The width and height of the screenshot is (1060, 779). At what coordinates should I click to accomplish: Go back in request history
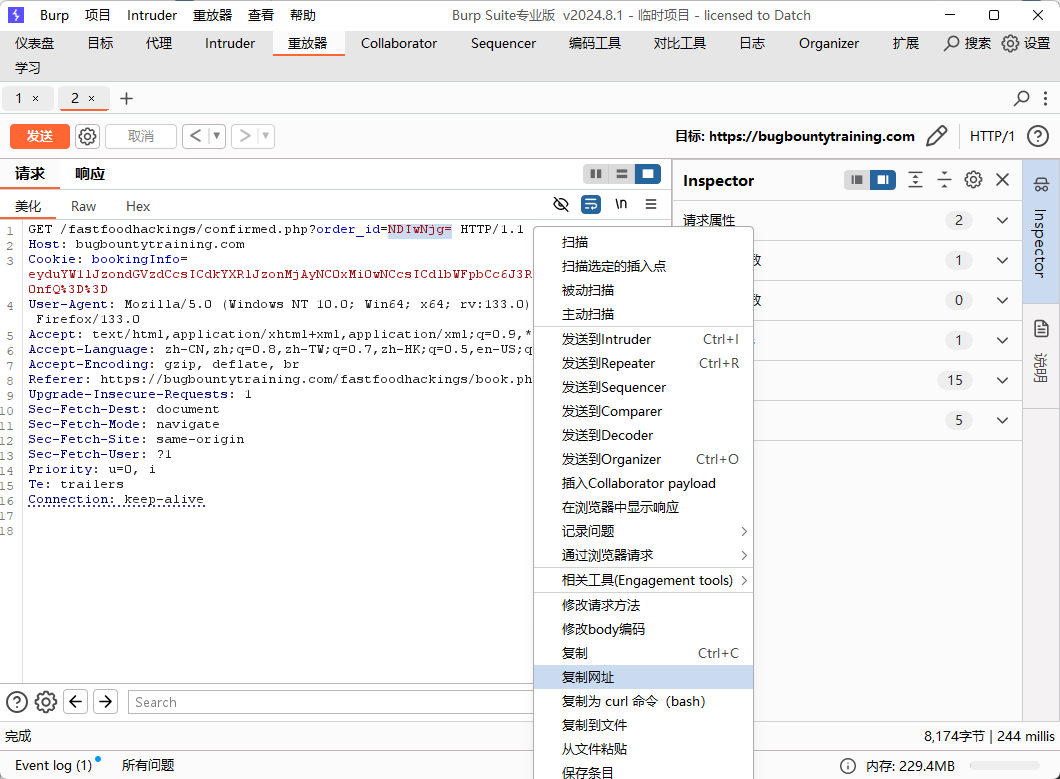click(195, 137)
